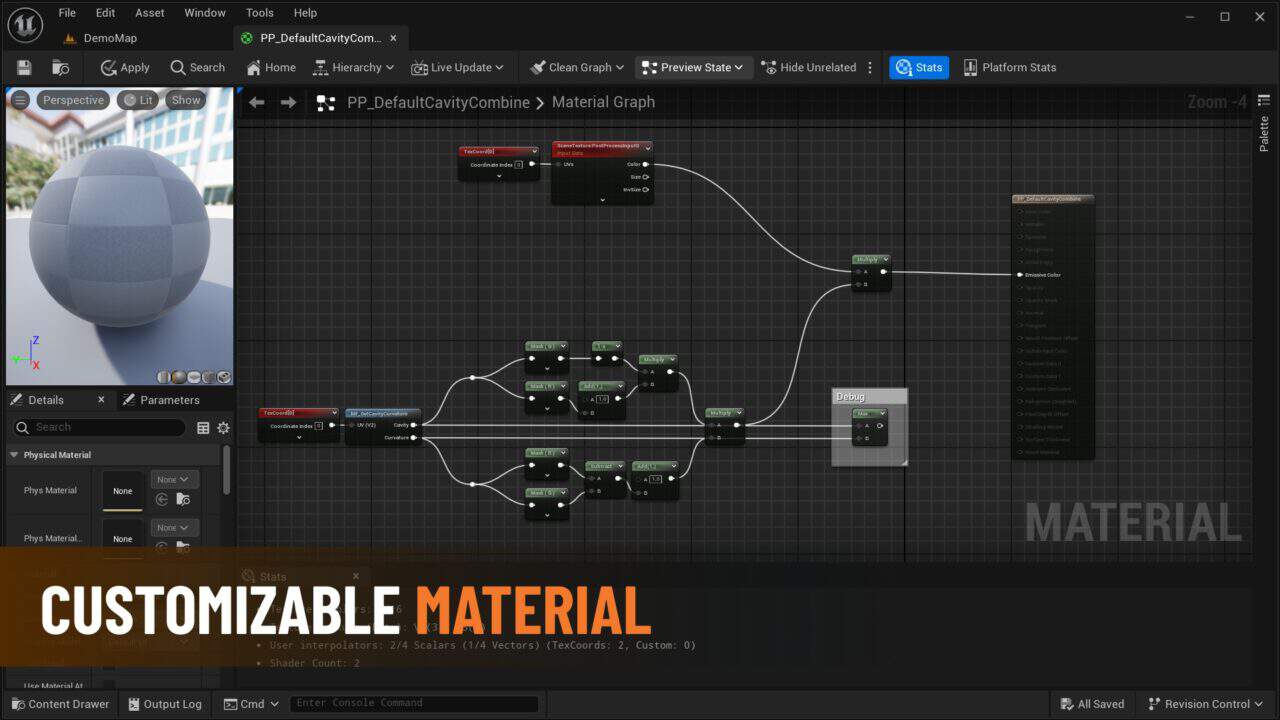Open the Hierarchy dropdown

pos(354,68)
